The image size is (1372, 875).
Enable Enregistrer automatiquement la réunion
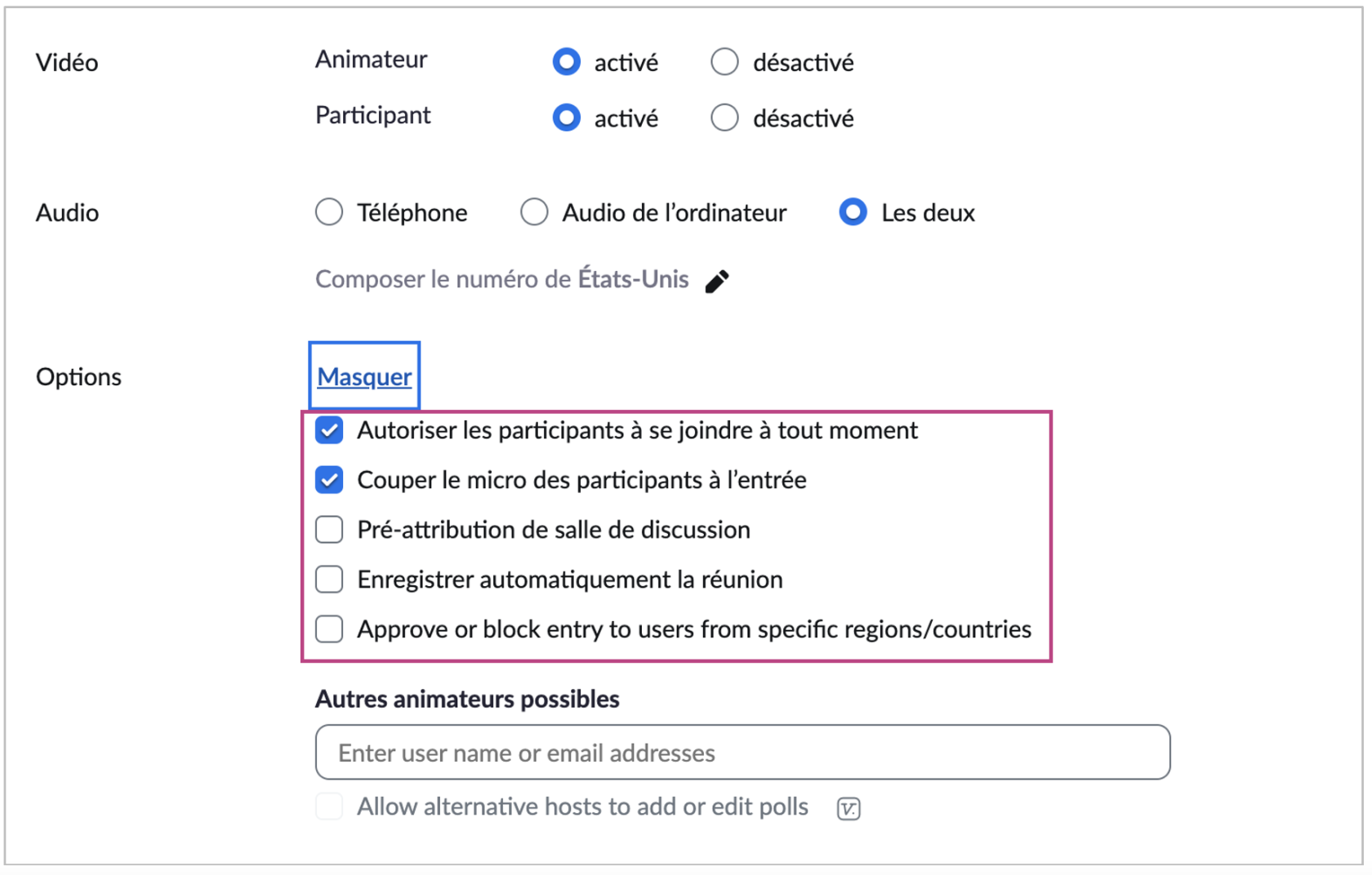click(x=329, y=580)
